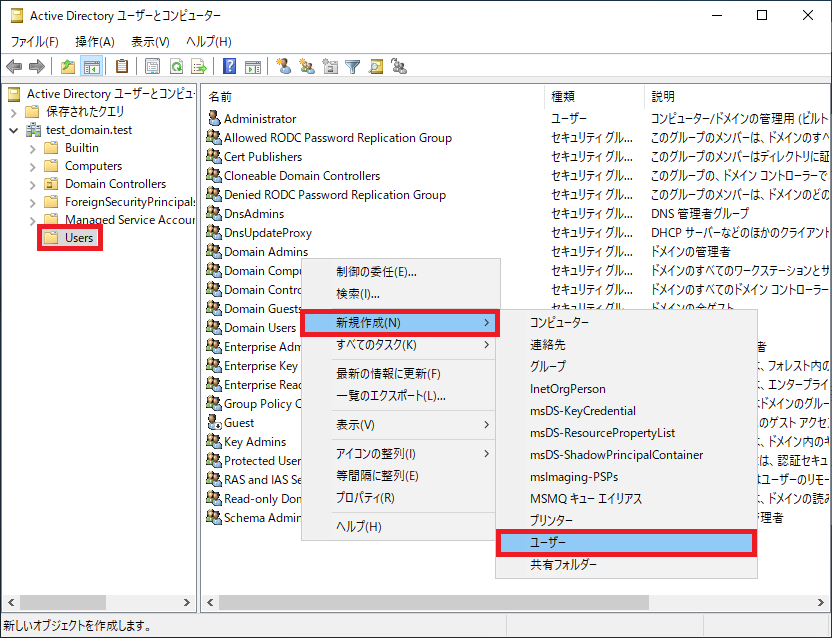Expand the Builtin tree node
The image size is (832, 638).
point(32,149)
